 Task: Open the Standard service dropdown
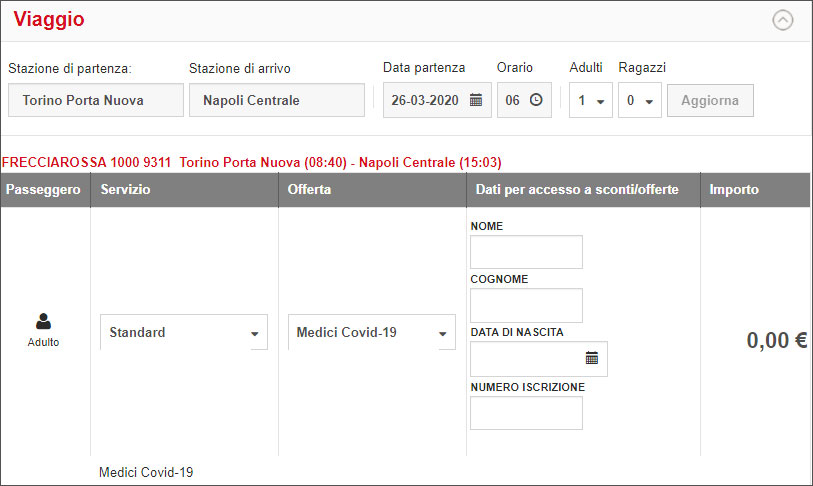[184, 332]
